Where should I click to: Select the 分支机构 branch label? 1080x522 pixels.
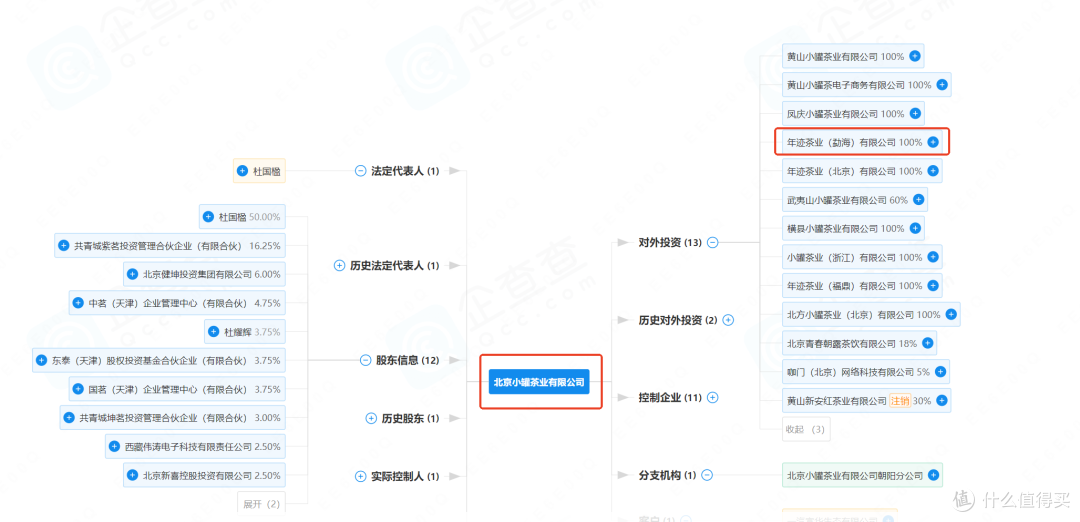(x=660, y=475)
